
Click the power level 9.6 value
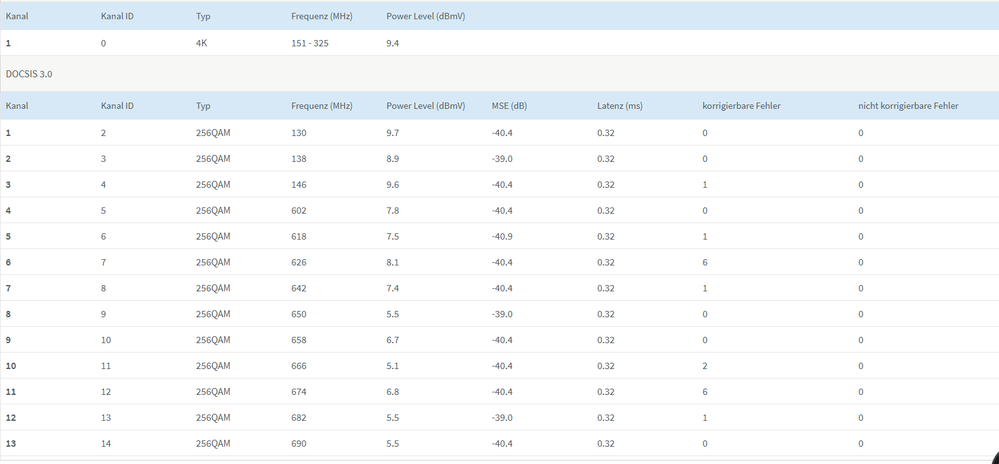coord(392,185)
